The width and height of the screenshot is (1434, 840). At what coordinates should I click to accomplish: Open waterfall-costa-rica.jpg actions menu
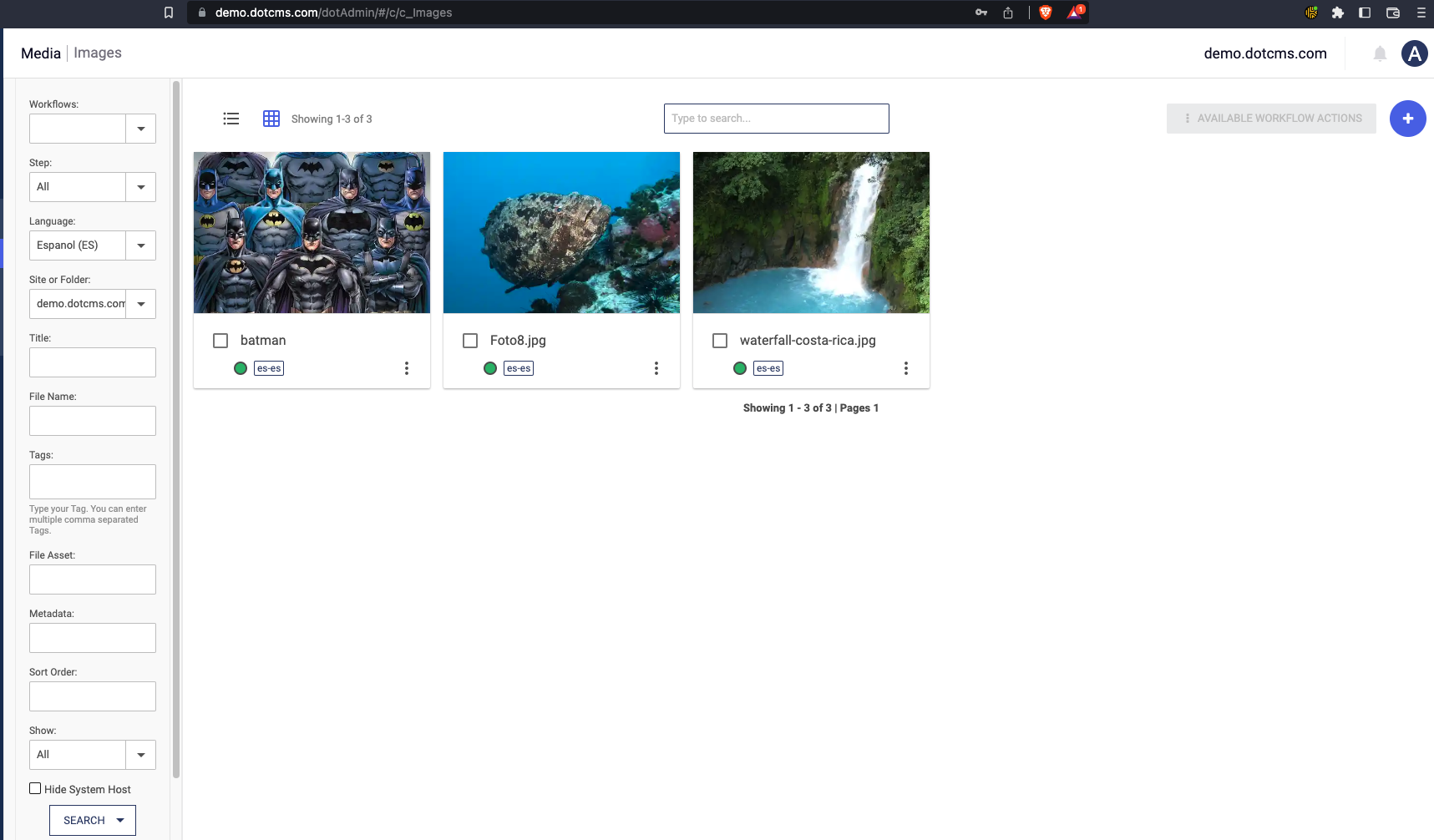[906, 367]
